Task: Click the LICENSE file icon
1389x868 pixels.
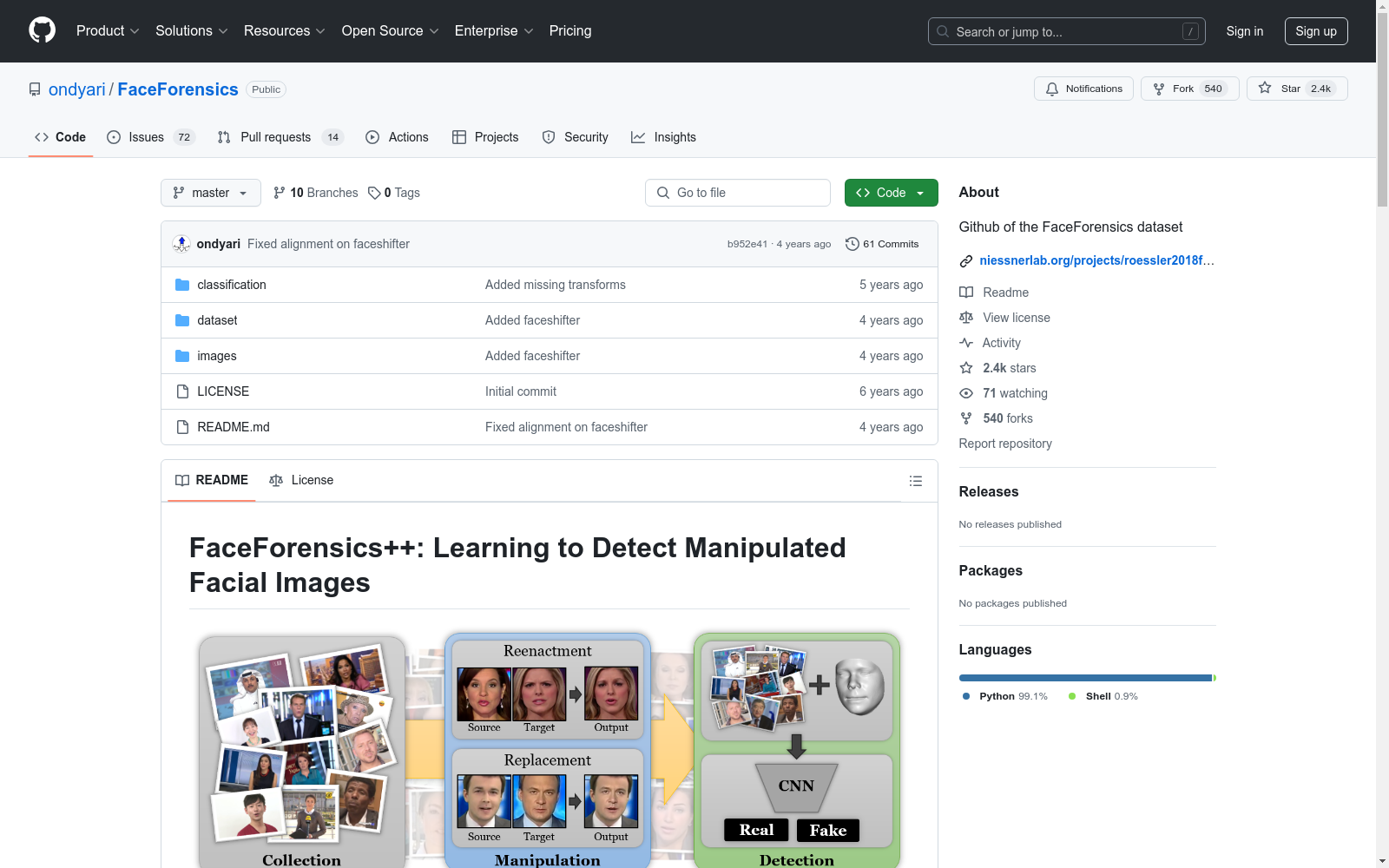Action: 182,391
